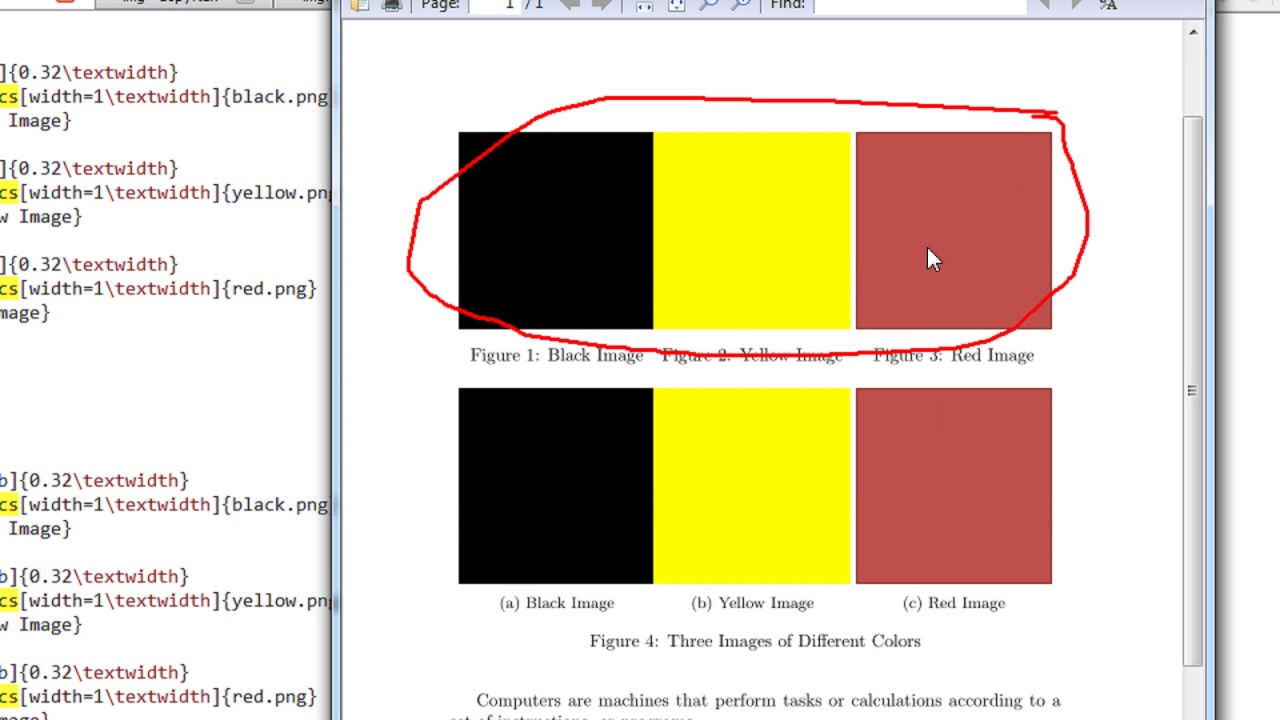Image resolution: width=1280 pixels, height=720 pixels.
Task: Click the 'b]{0.32\textwidth}' line above lower black.png
Action: pos(94,481)
